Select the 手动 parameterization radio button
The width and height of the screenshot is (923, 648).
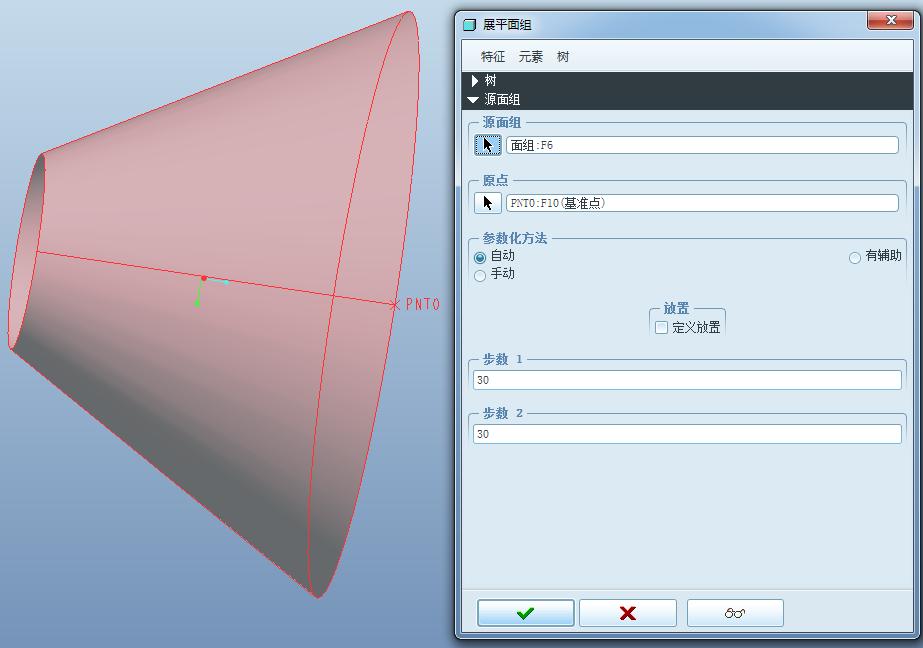tap(480, 275)
